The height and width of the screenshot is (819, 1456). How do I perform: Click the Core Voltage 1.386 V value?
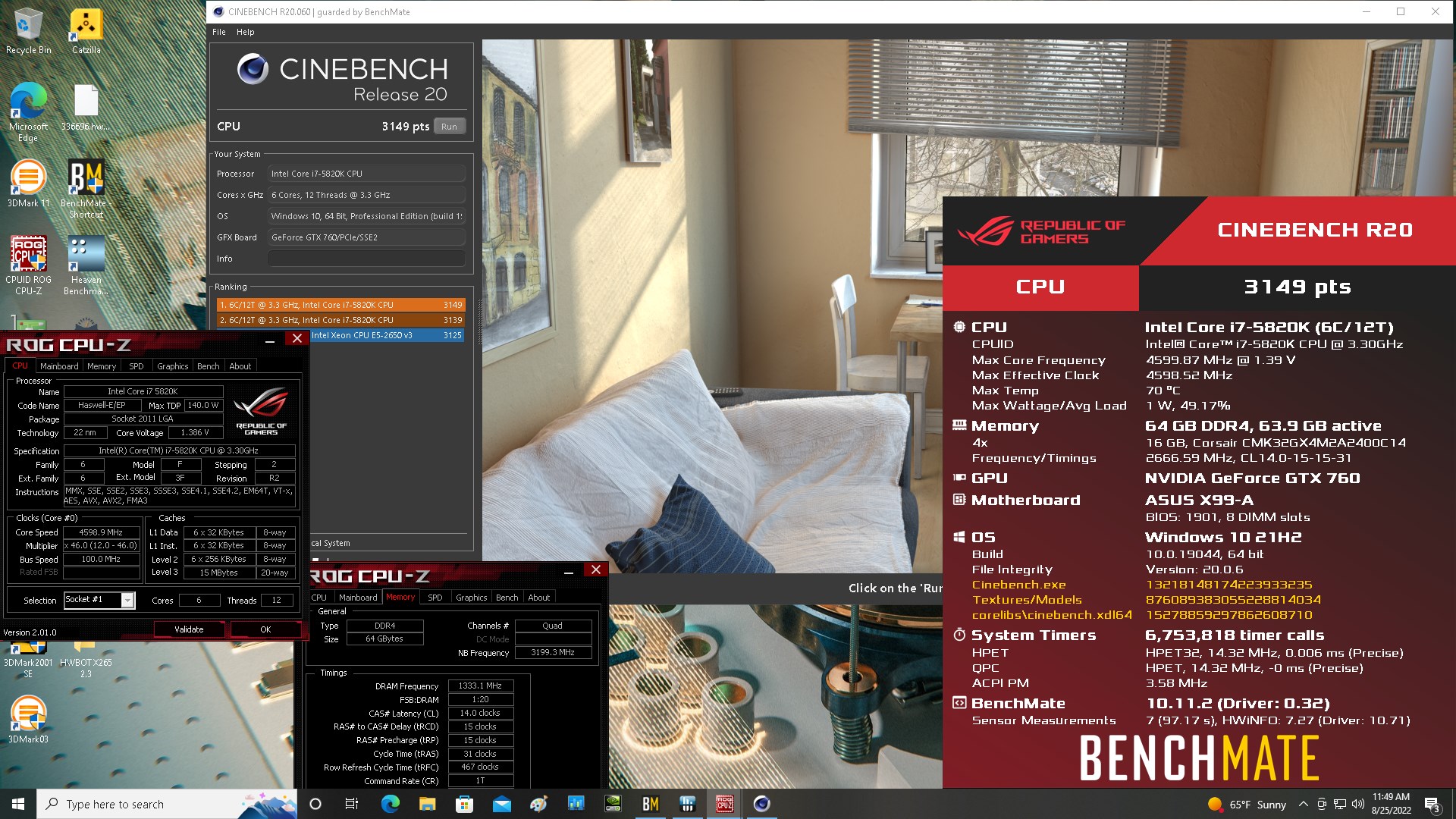[x=196, y=432]
